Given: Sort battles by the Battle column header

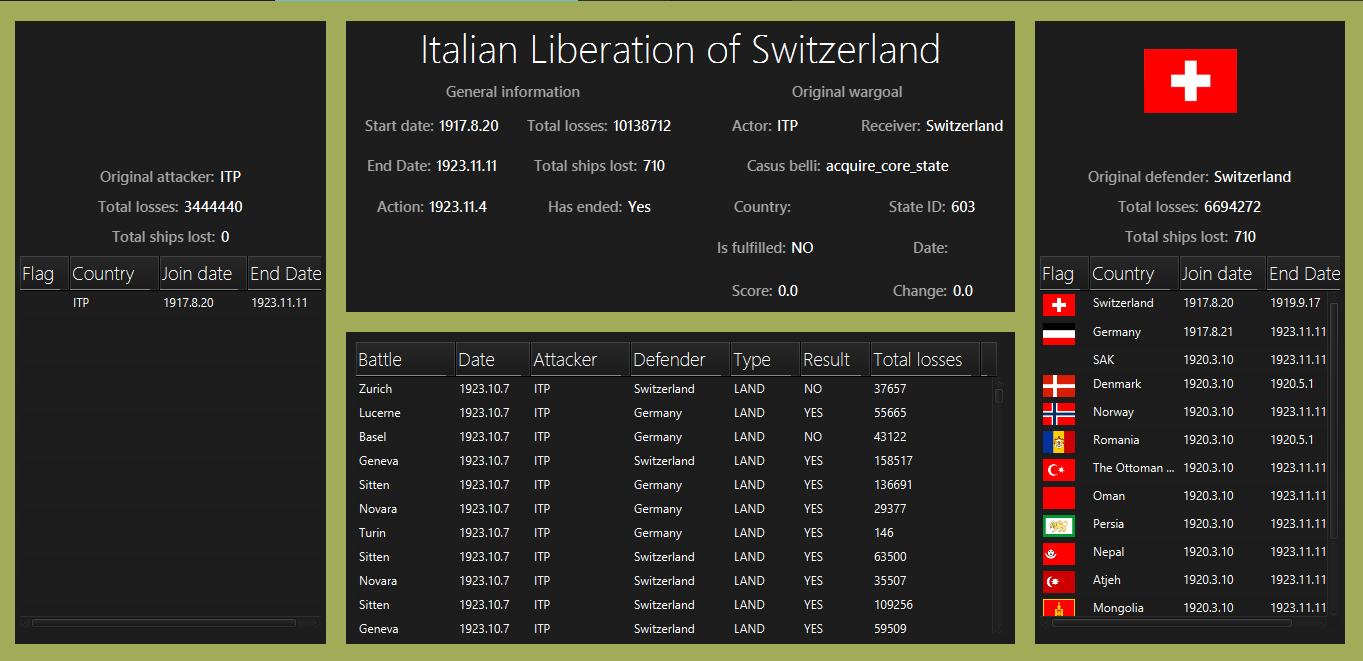Looking at the screenshot, I should pos(405,359).
